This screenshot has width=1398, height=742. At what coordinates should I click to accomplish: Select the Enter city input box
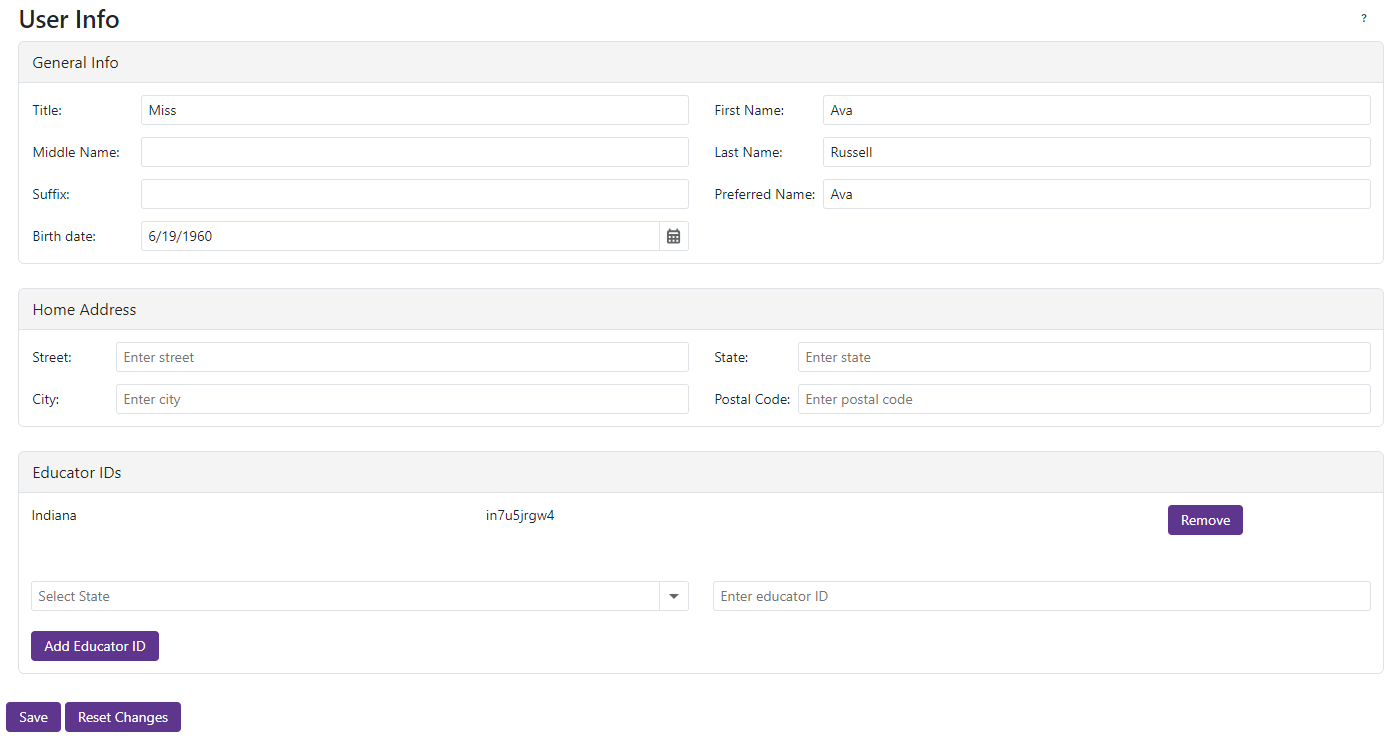pyautogui.click(x=402, y=399)
